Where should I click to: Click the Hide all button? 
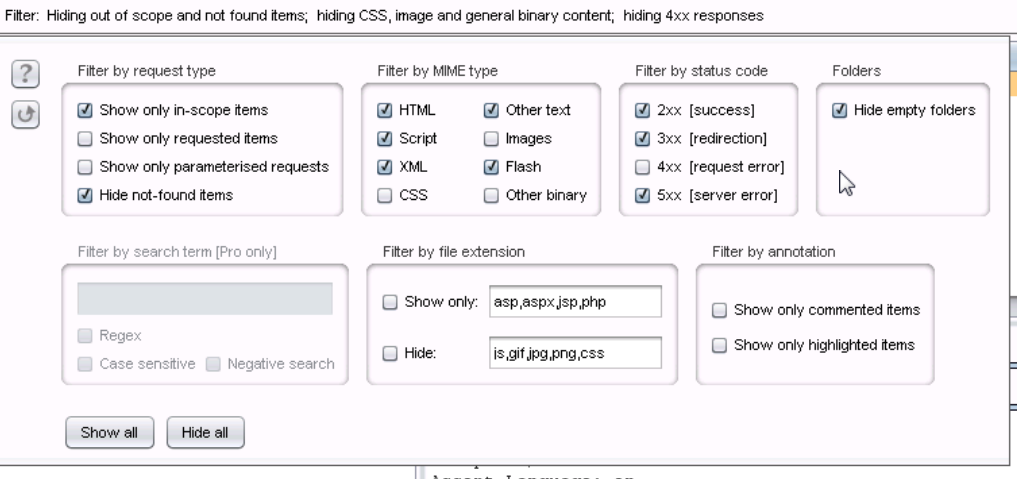coord(205,433)
